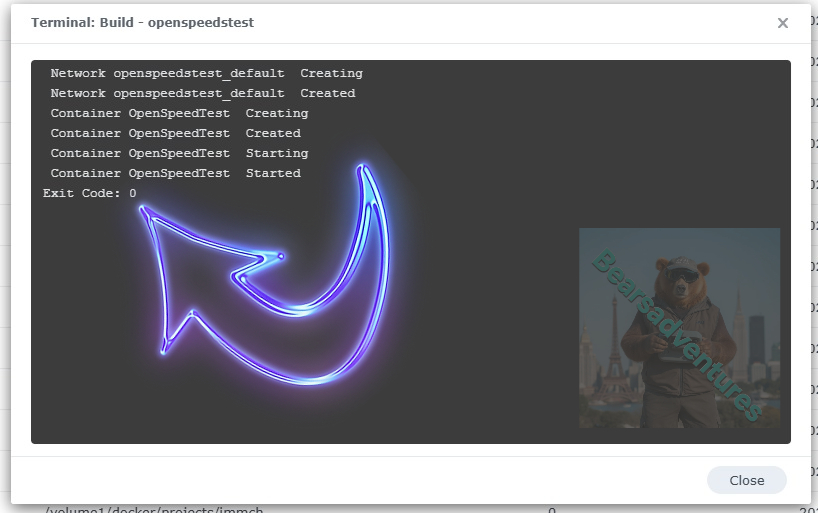Click the dialog footer left of Close
818x513 pixels.
pyautogui.click(x=400, y=480)
